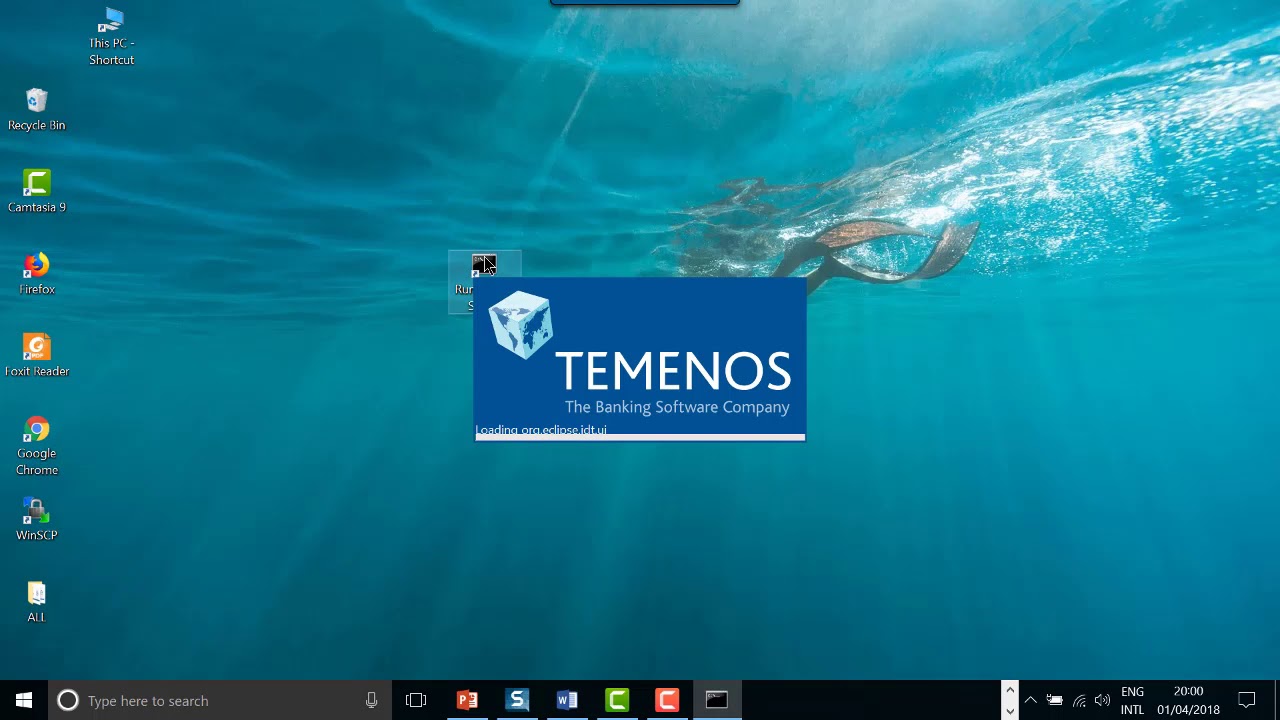The image size is (1280, 720).
Task: Check the battery status icon
Action: 1055,700
